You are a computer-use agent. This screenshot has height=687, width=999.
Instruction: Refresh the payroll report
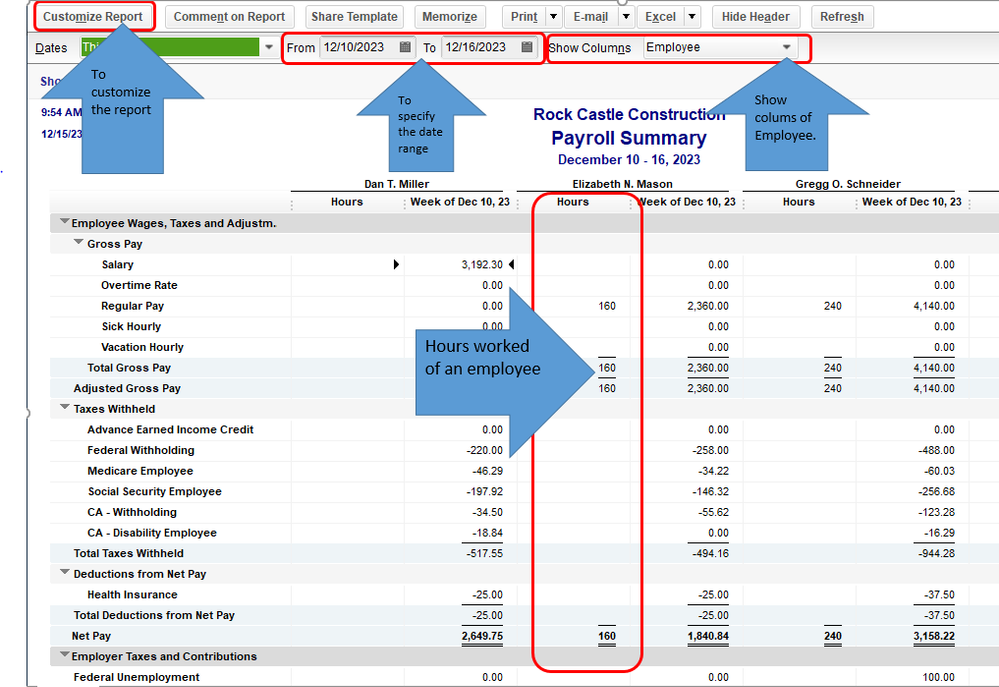(841, 17)
